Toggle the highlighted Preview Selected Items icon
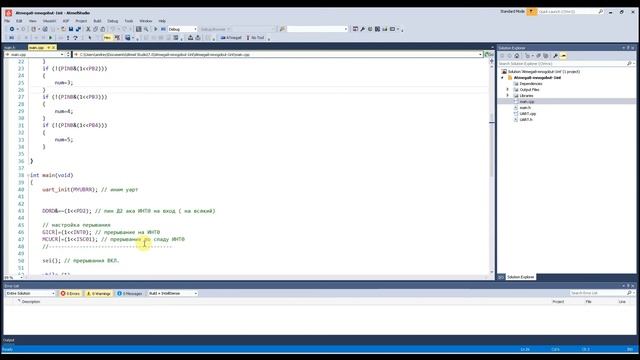Screen dimensions: 640x360 563,56
